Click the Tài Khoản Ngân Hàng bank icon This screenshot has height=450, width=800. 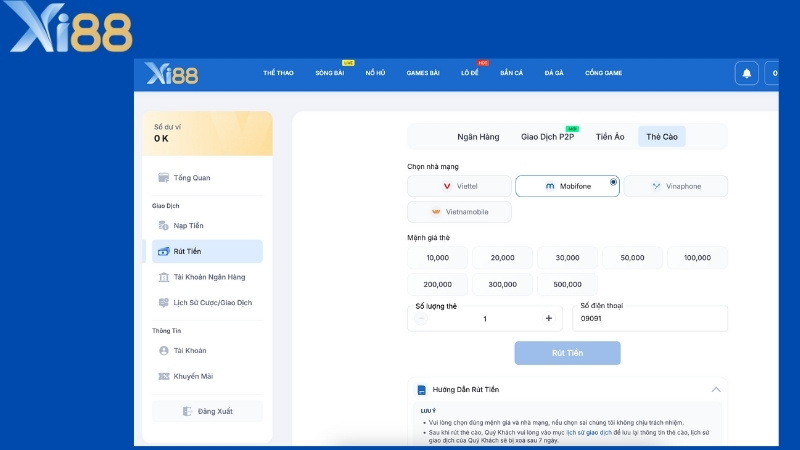tap(163, 277)
